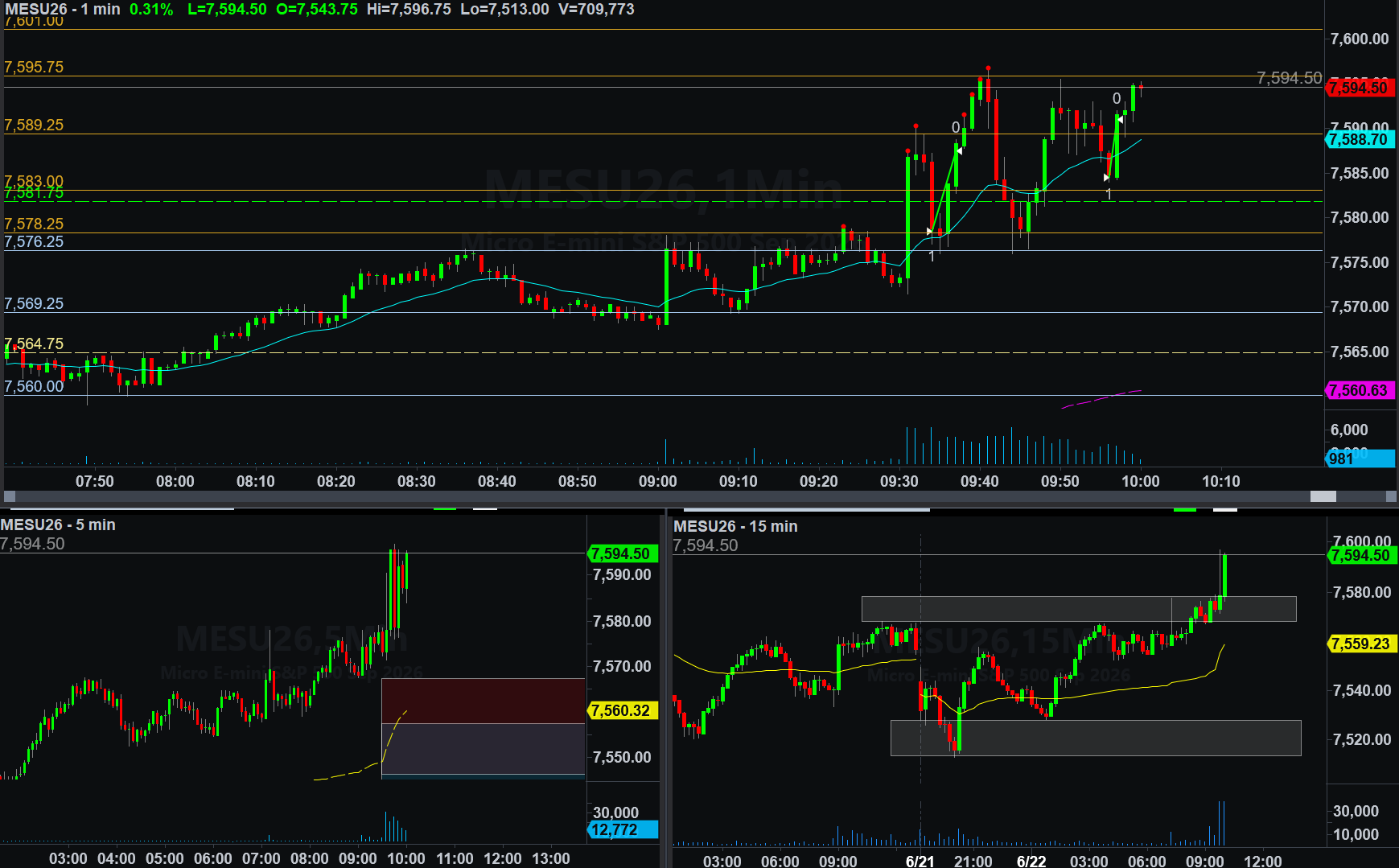Click the magenta 7,560.63 price badge
Screen dimensions: 1399x868
coord(1359,390)
